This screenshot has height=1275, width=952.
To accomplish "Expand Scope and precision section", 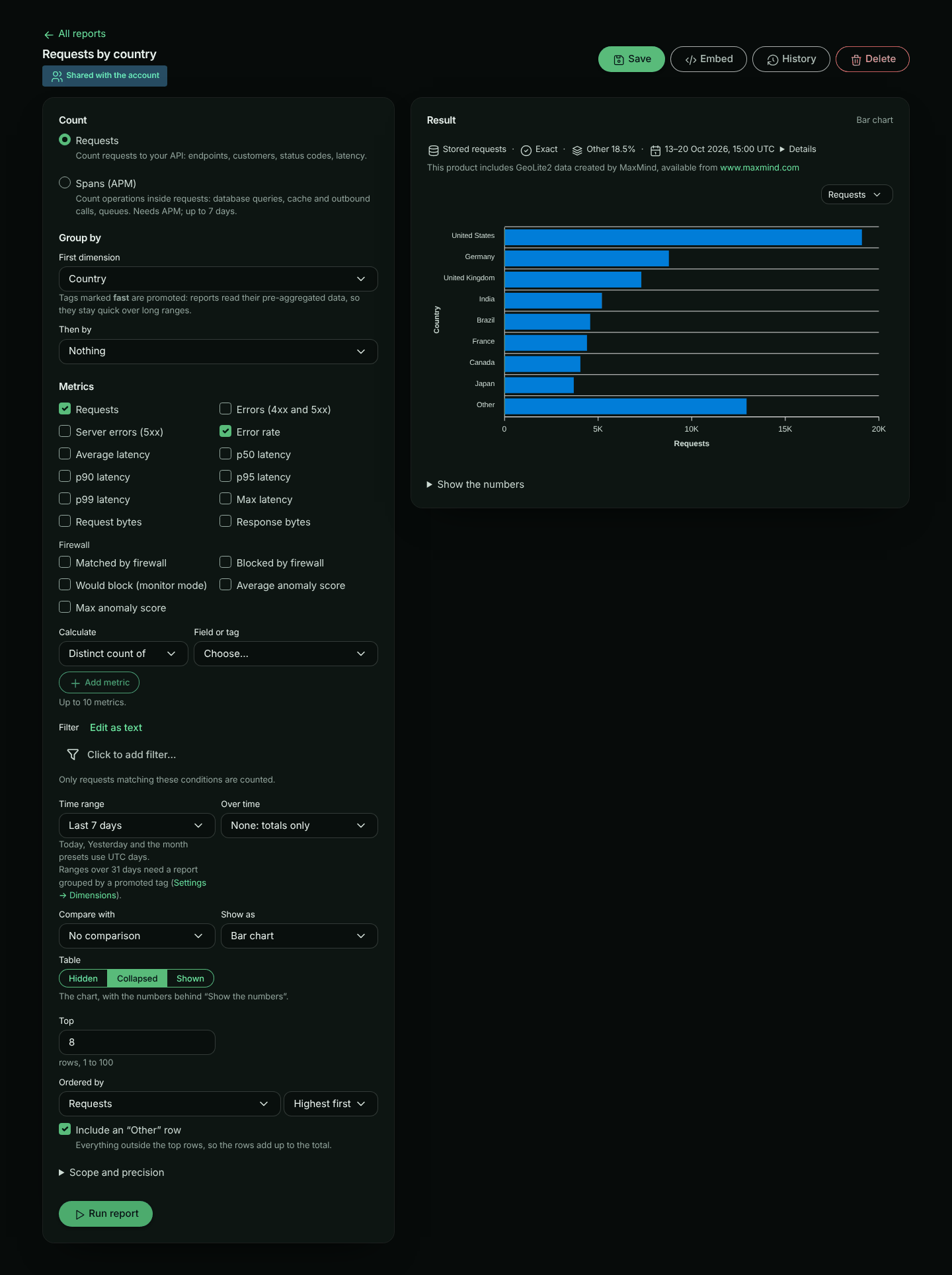I will tap(112, 1173).
